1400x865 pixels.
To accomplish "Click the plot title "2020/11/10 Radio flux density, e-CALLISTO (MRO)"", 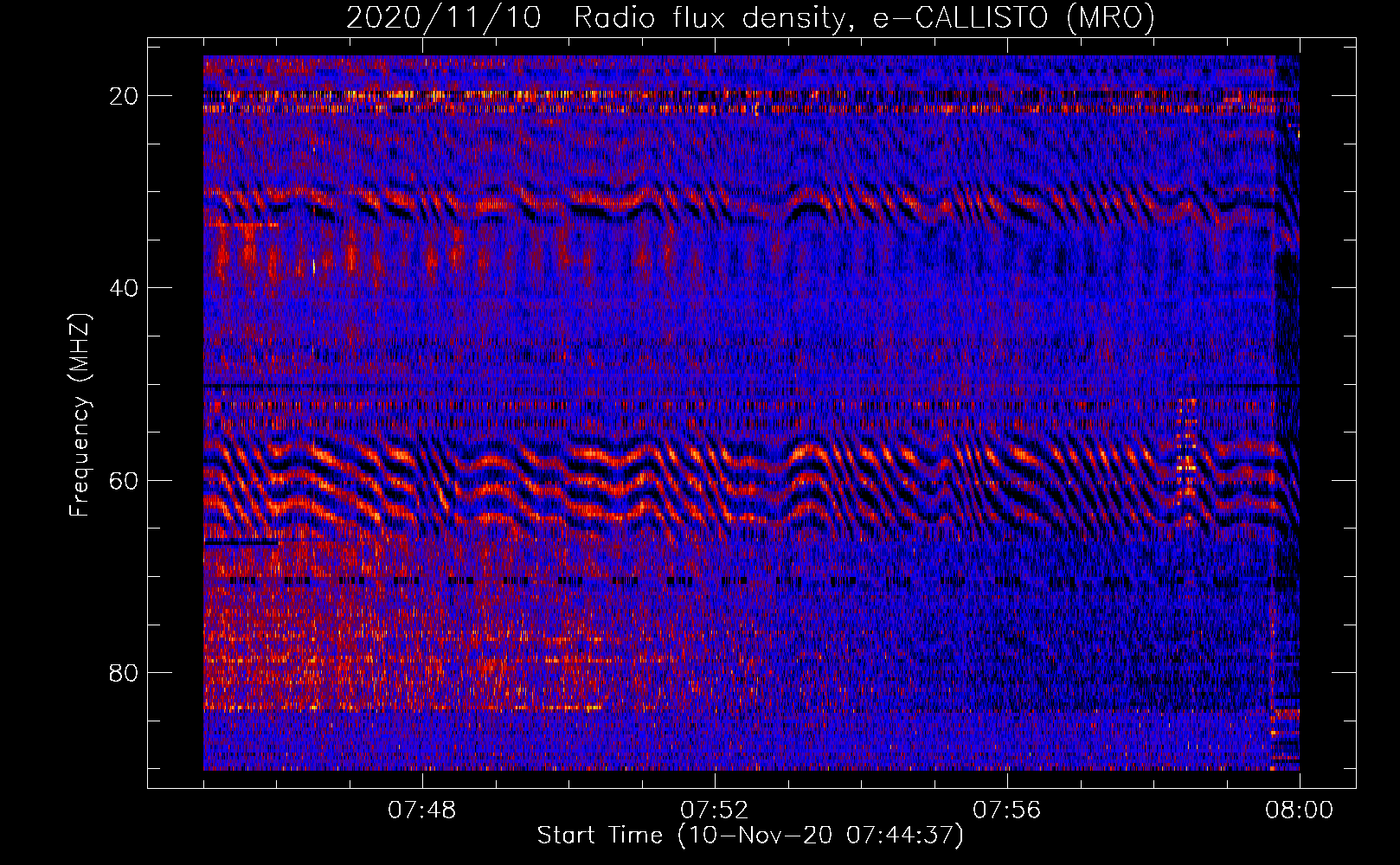I will [x=750, y=18].
